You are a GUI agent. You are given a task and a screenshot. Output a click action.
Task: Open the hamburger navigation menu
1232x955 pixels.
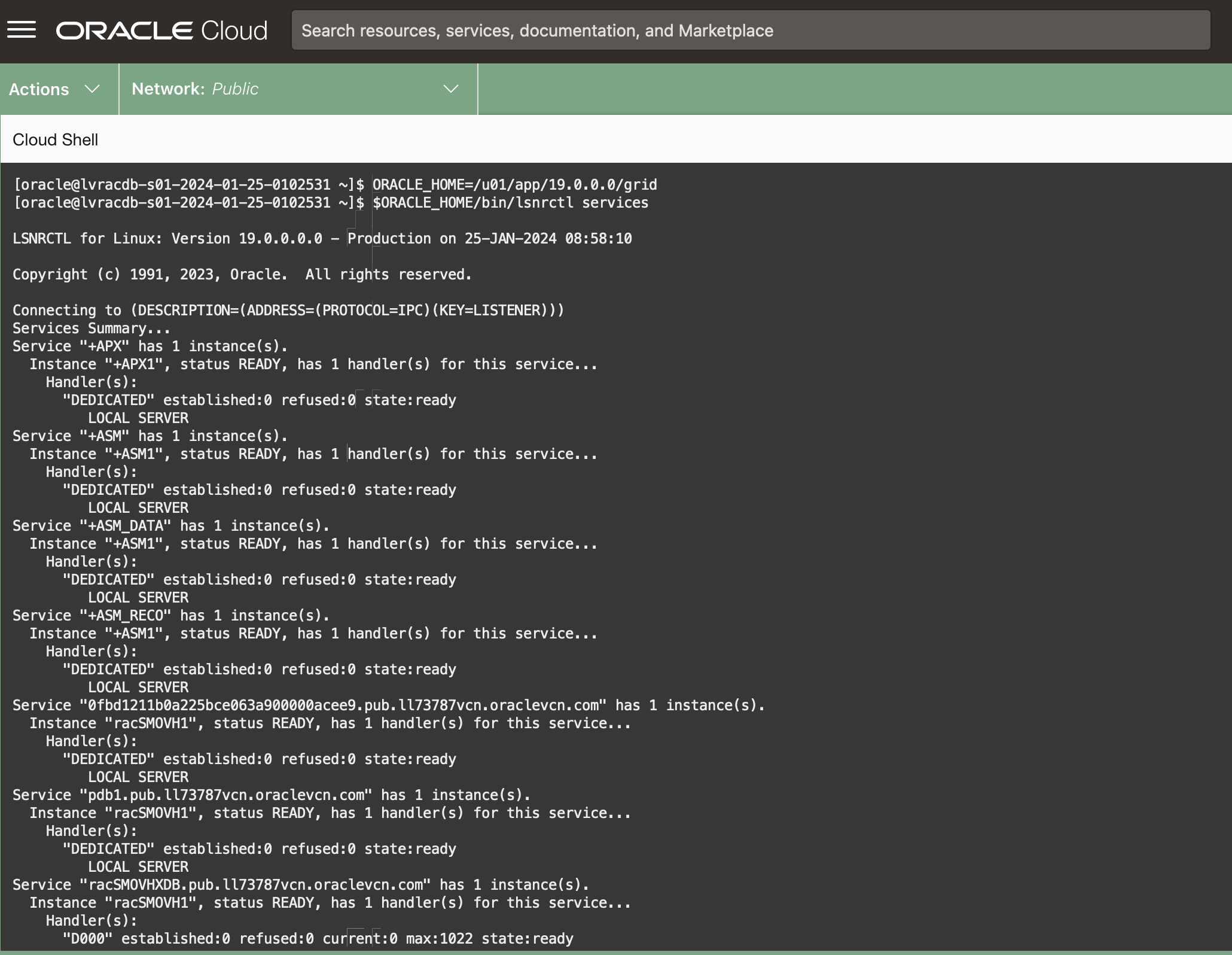tap(22, 30)
